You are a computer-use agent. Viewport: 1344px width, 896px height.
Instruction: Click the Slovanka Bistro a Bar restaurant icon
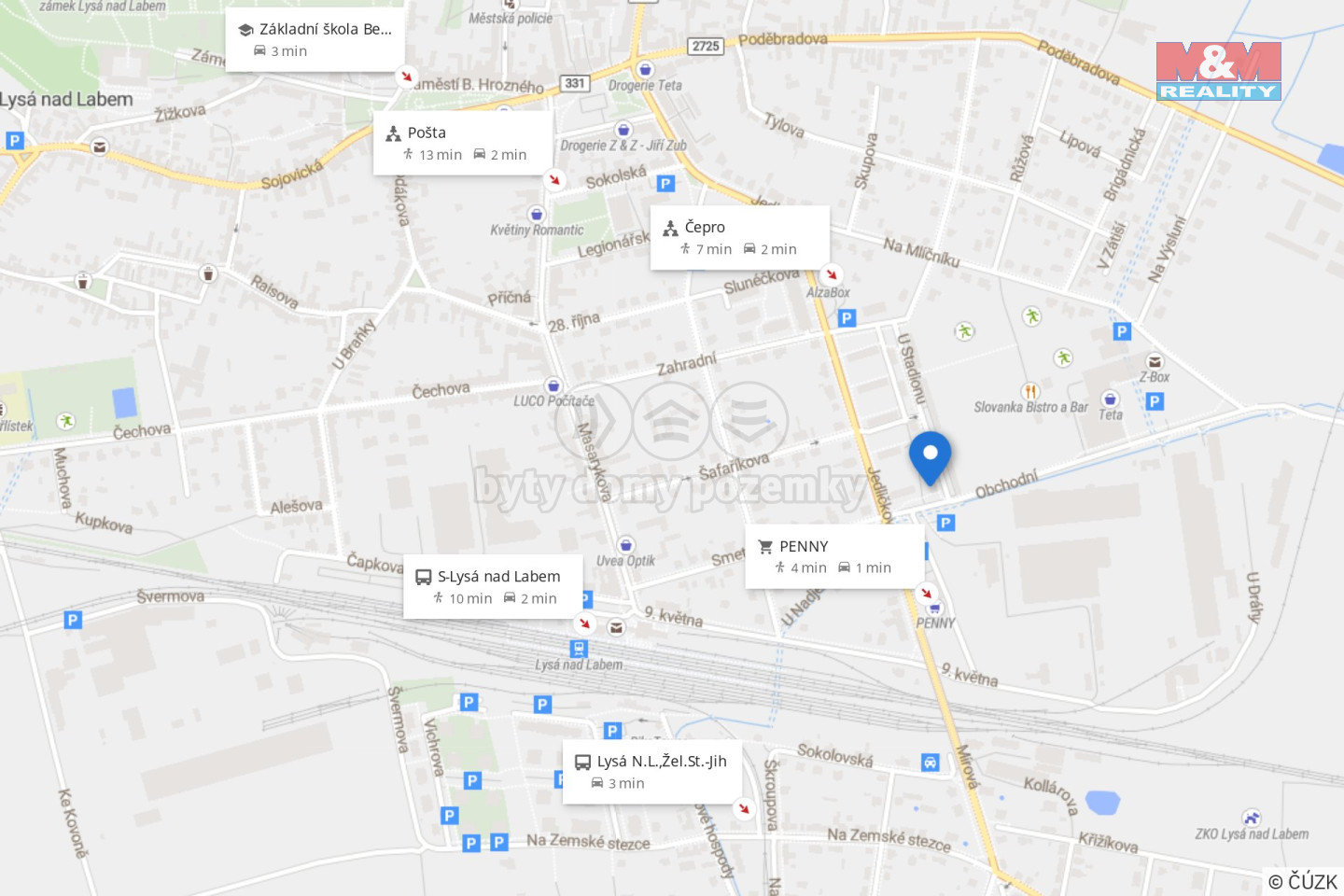tap(1030, 391)
